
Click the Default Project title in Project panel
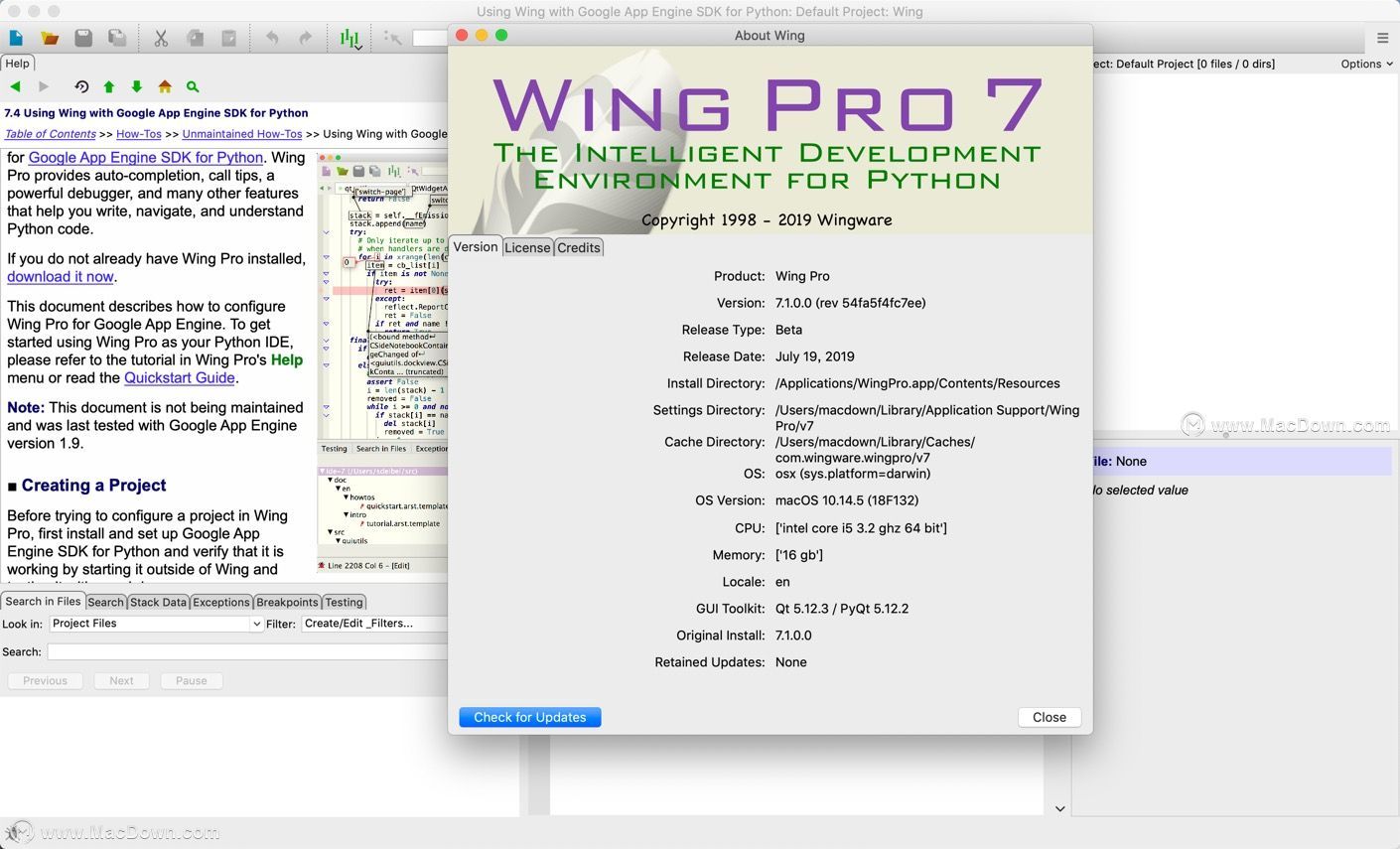point(1184,64)
